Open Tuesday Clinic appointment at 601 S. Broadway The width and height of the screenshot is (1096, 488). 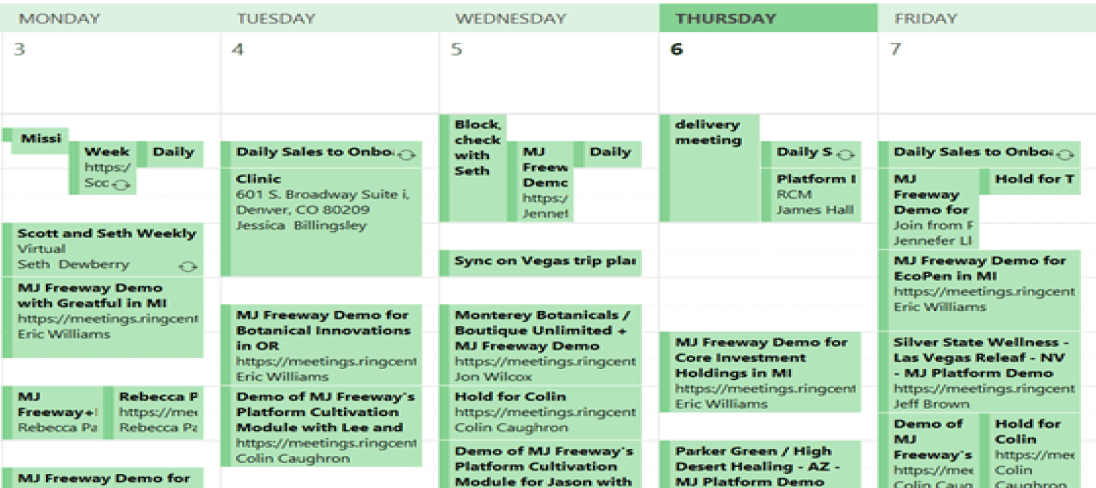tap(322, 222)
